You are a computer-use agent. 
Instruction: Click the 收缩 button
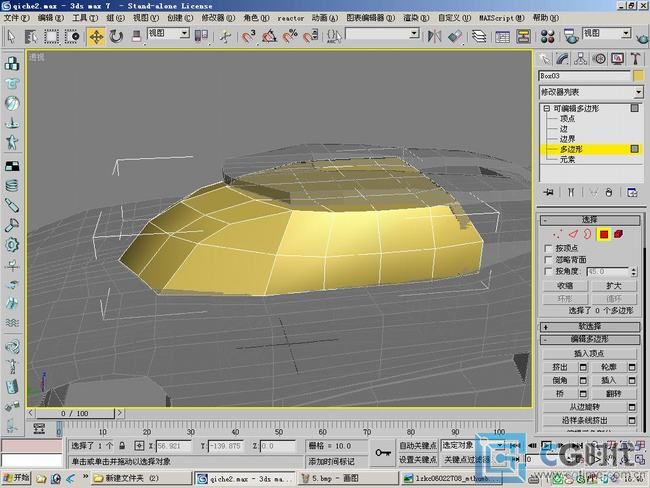[565, 286]
